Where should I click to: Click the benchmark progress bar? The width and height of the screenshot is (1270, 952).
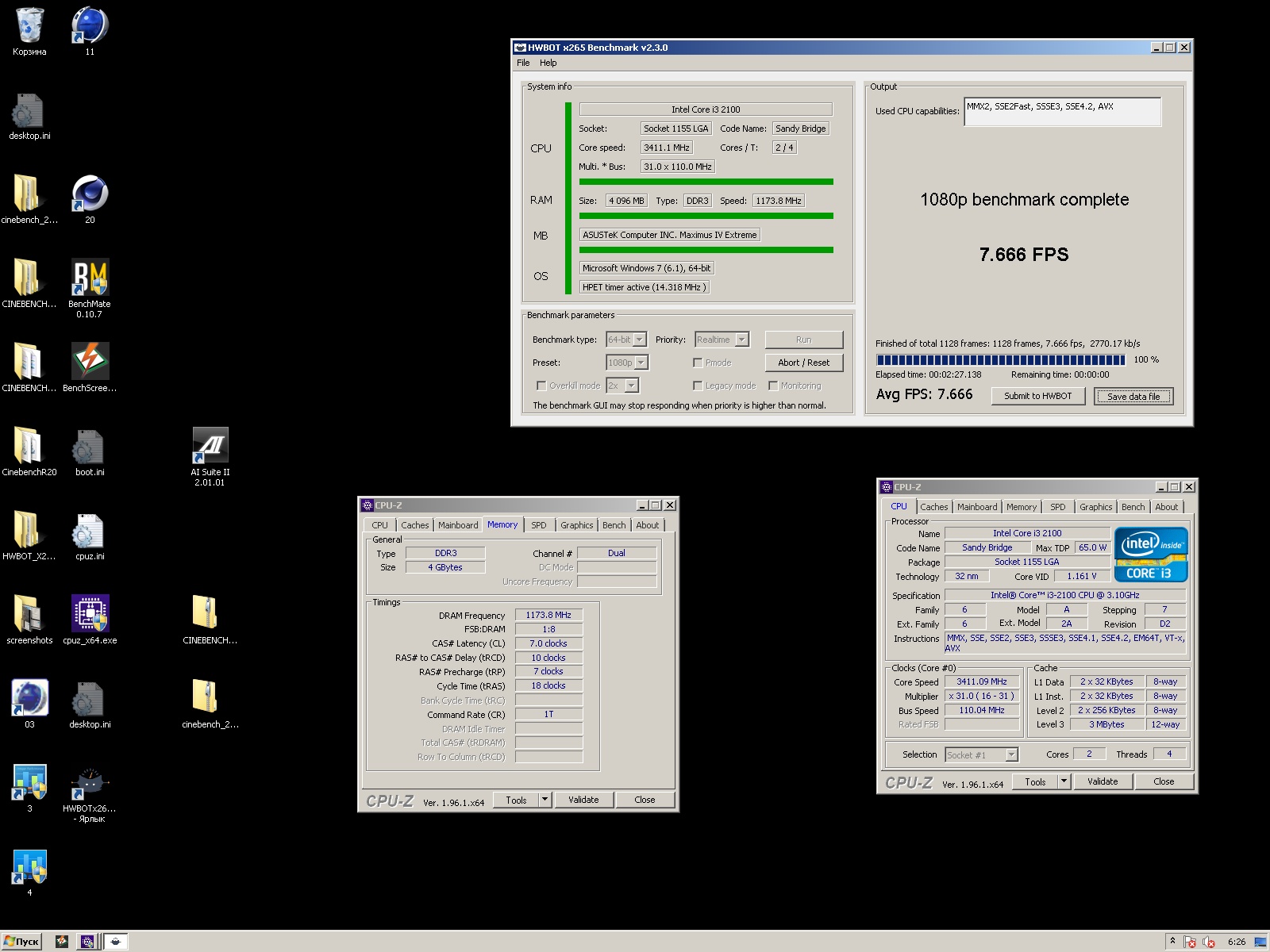pyautogui.click(x=1000, y=359)
